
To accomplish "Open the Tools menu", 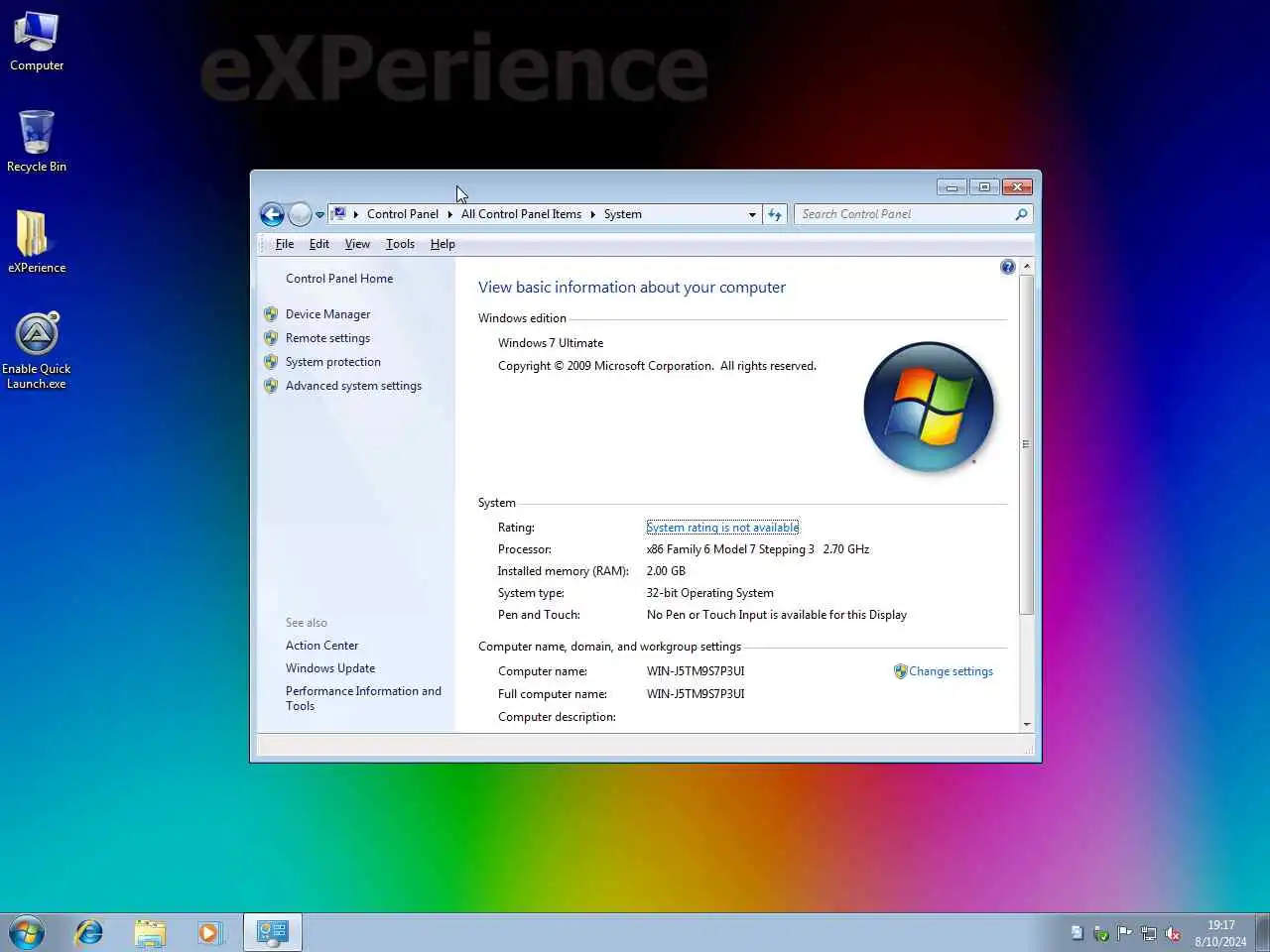I will tap(400, 244).
